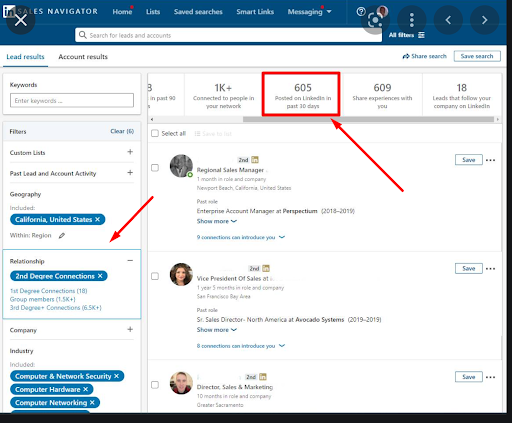This screenshot has height=423, width=512.
Task: Open Smart Links in navigation
Action: [255, 12]
